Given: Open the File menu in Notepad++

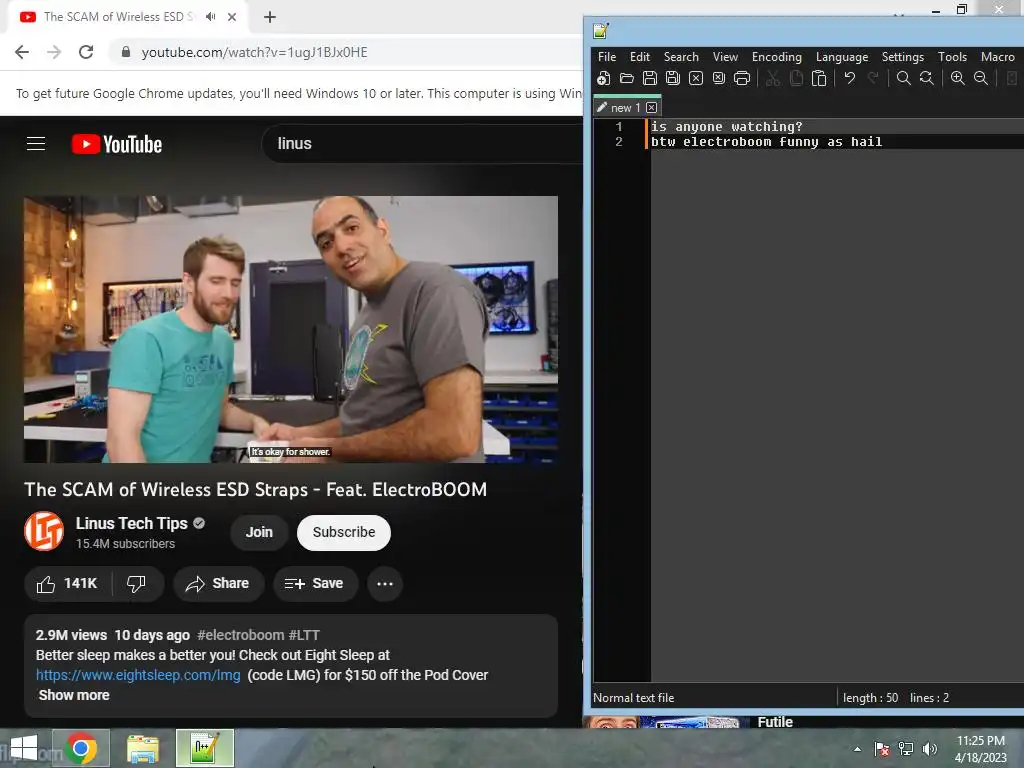Looking at the screenshot, I should (x=607, y=57).
